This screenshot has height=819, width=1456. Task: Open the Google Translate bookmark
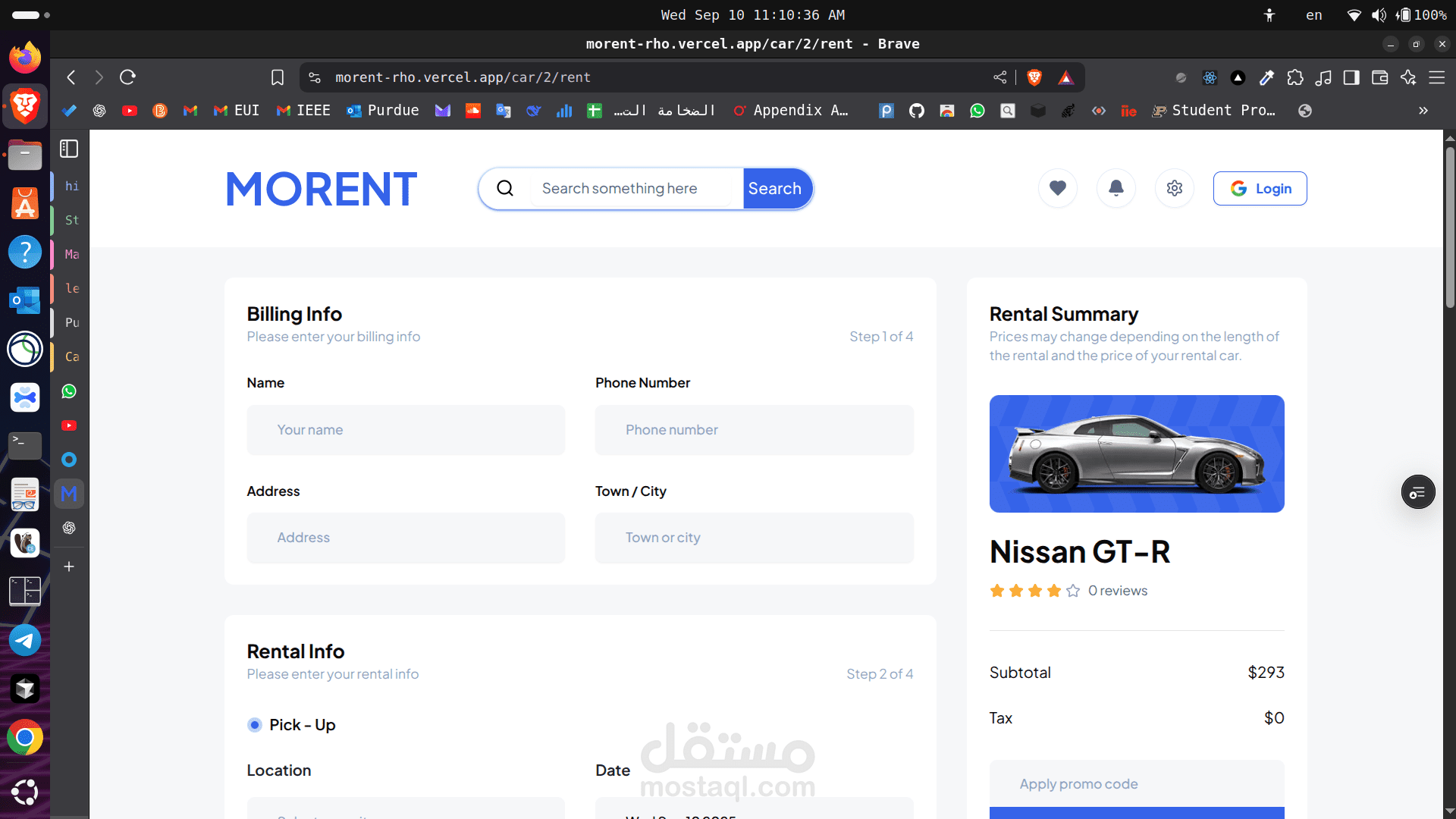(504, 111)
